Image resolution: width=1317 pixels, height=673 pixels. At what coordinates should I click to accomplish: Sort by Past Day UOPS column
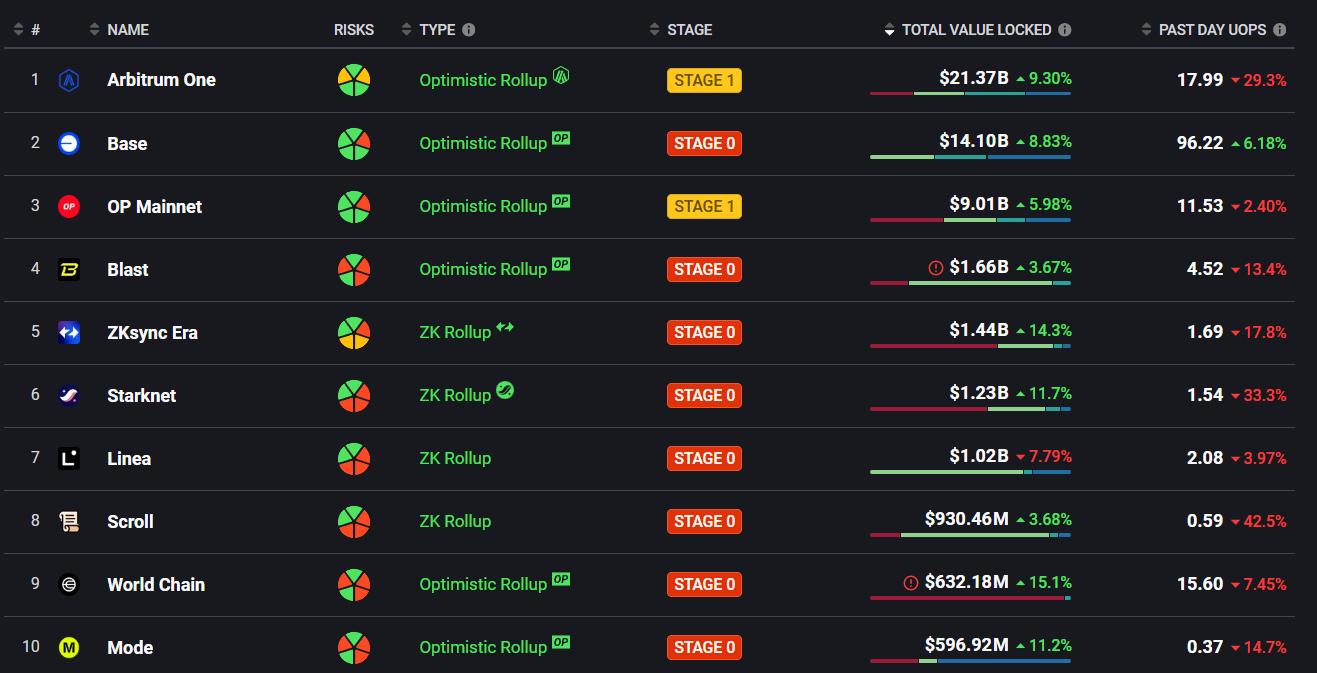(1212, 30)
